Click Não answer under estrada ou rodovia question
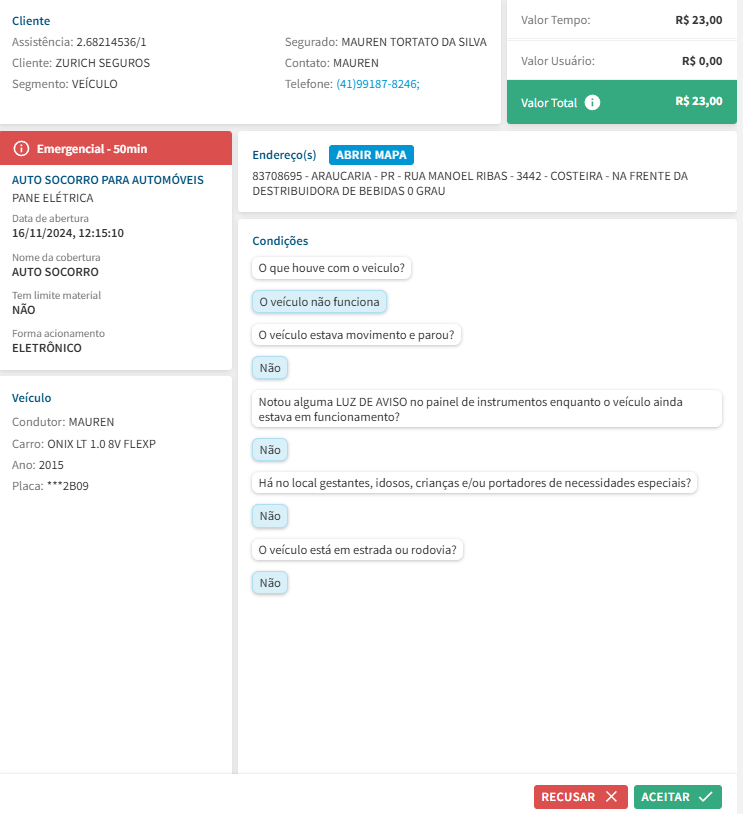Image resolution: width=743 pixels, height=814 pixels. pos(270,583)
